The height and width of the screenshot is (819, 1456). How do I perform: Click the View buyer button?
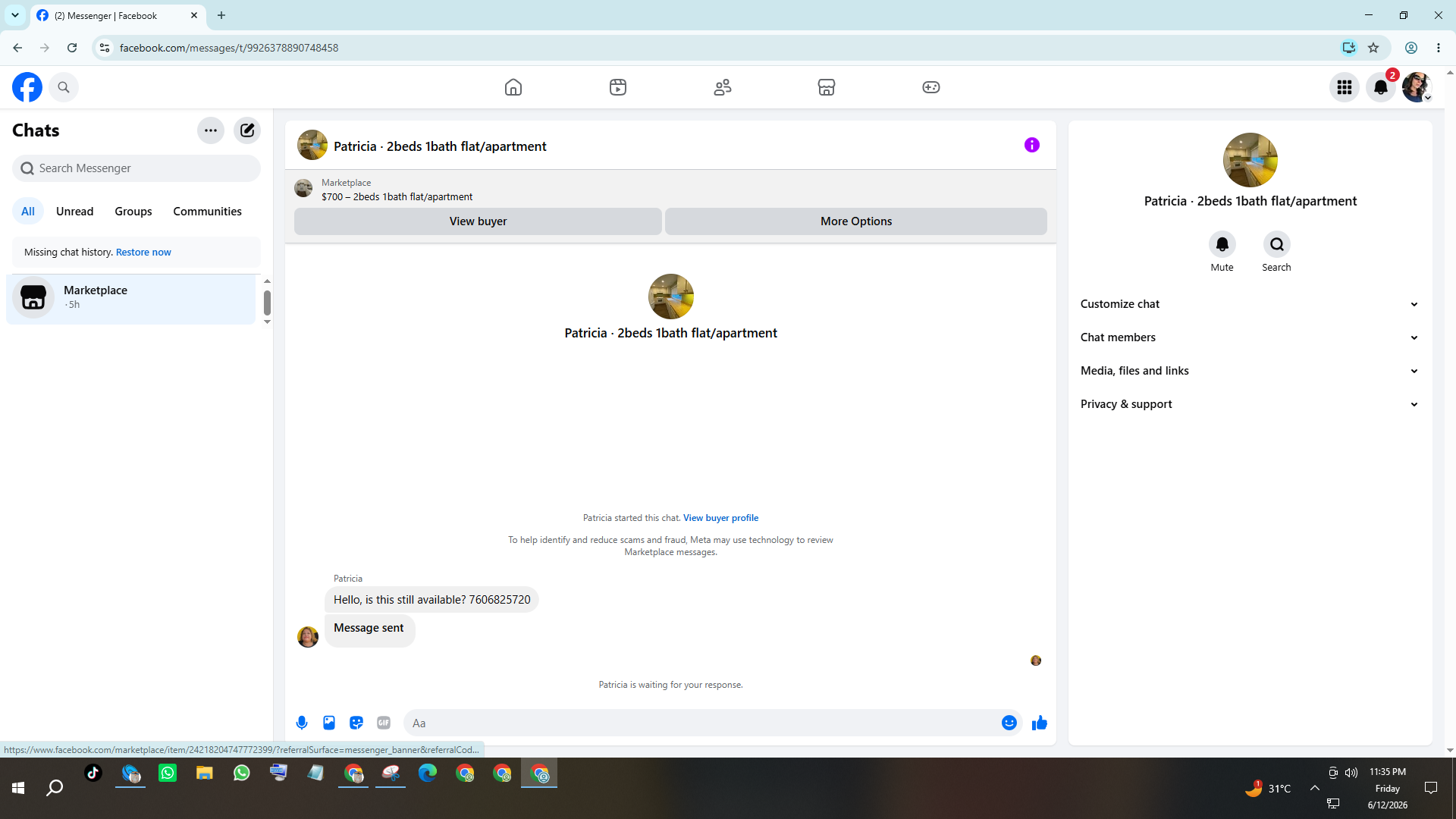478,221
